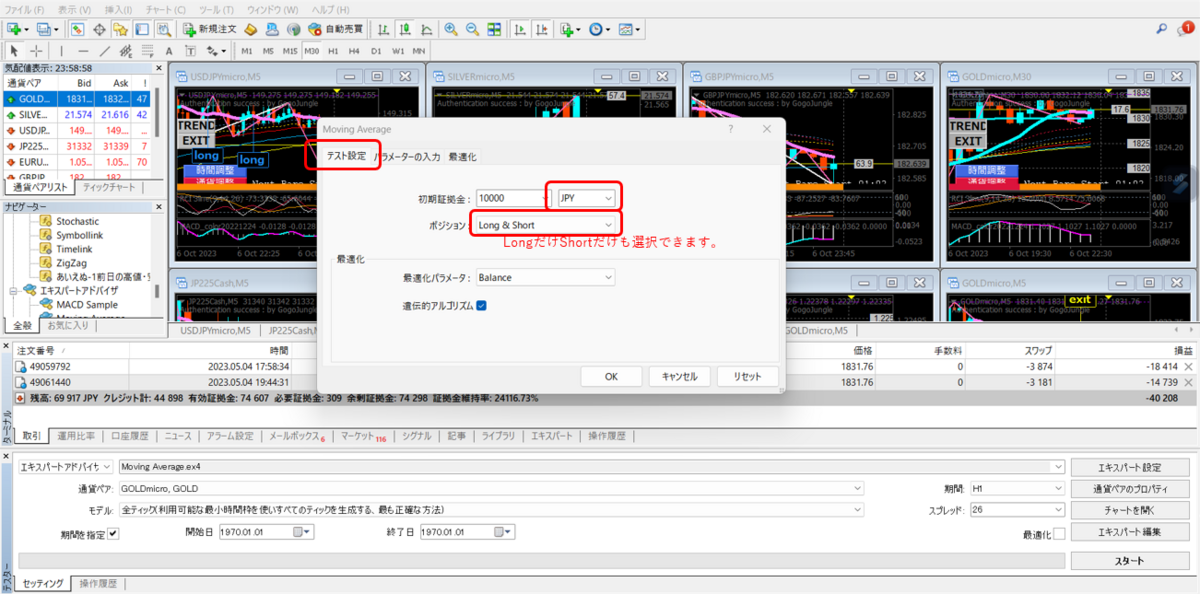Open the チャート (C) menu
The width and height of the screenshot is (1200, 594).
[164, 8]
